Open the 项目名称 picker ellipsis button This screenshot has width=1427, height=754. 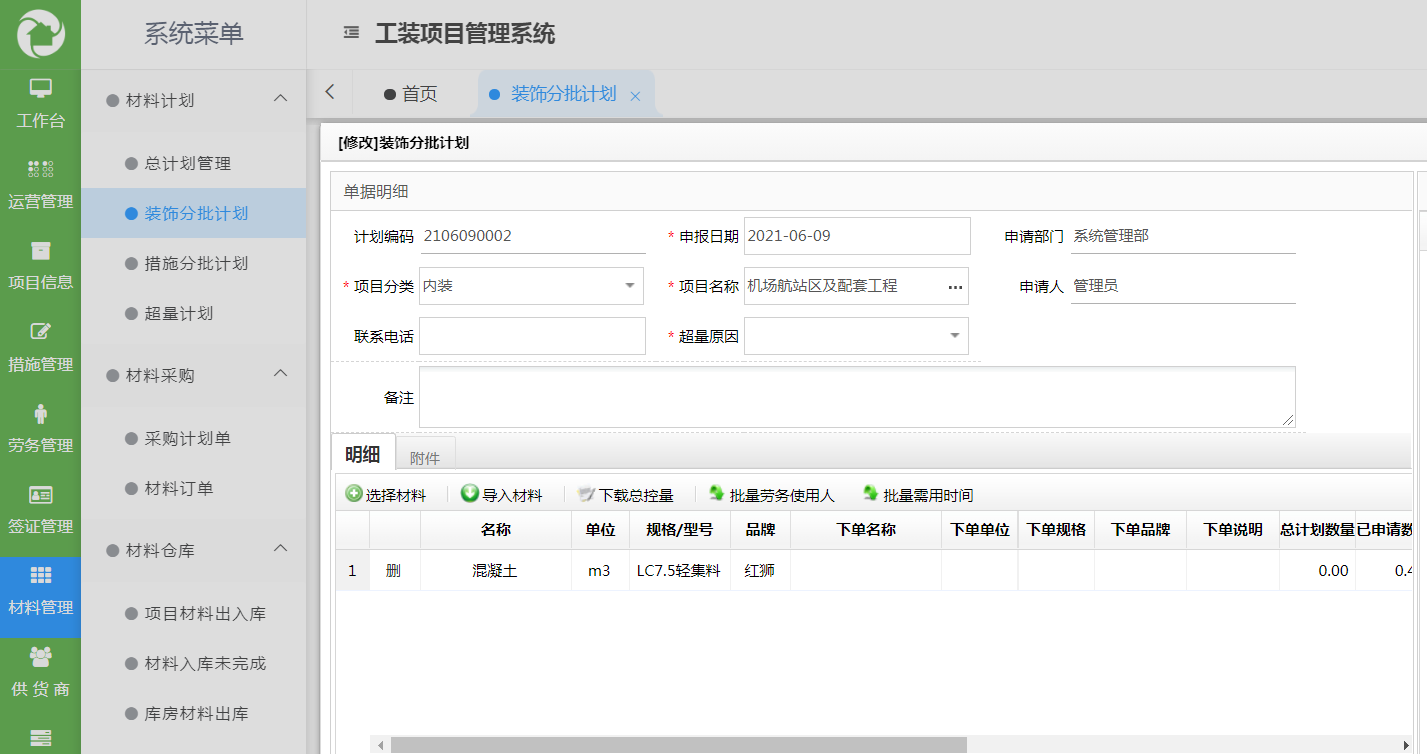(954, 286)
